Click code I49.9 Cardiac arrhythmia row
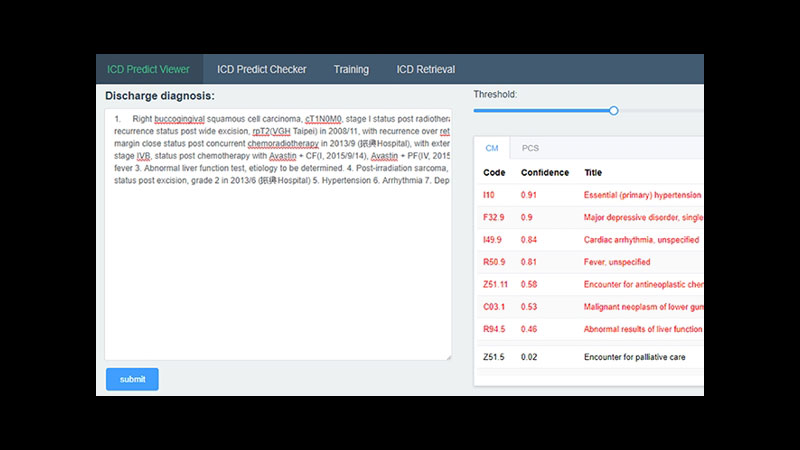The height and width of the screenshot is (450, 800). pos(590,240)
